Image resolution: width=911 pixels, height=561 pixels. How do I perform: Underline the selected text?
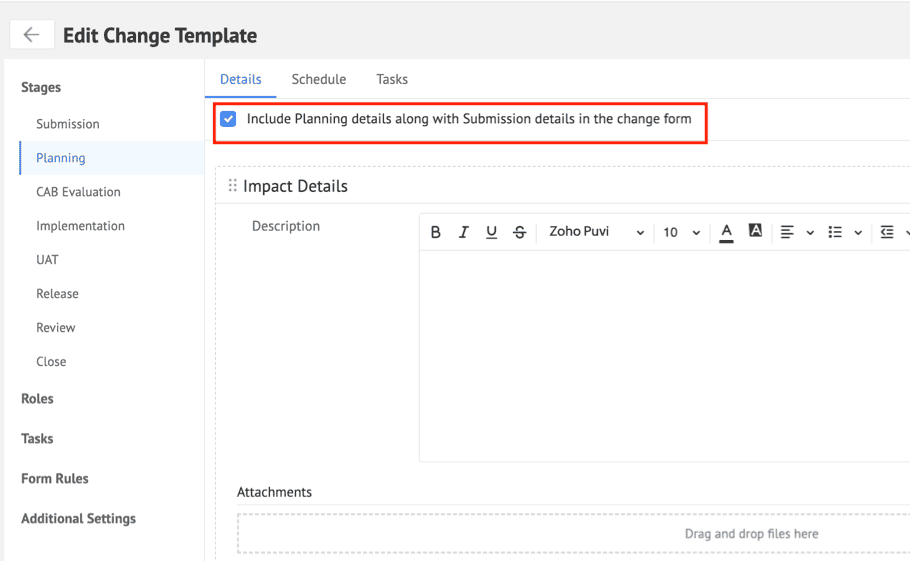[491, 232]
